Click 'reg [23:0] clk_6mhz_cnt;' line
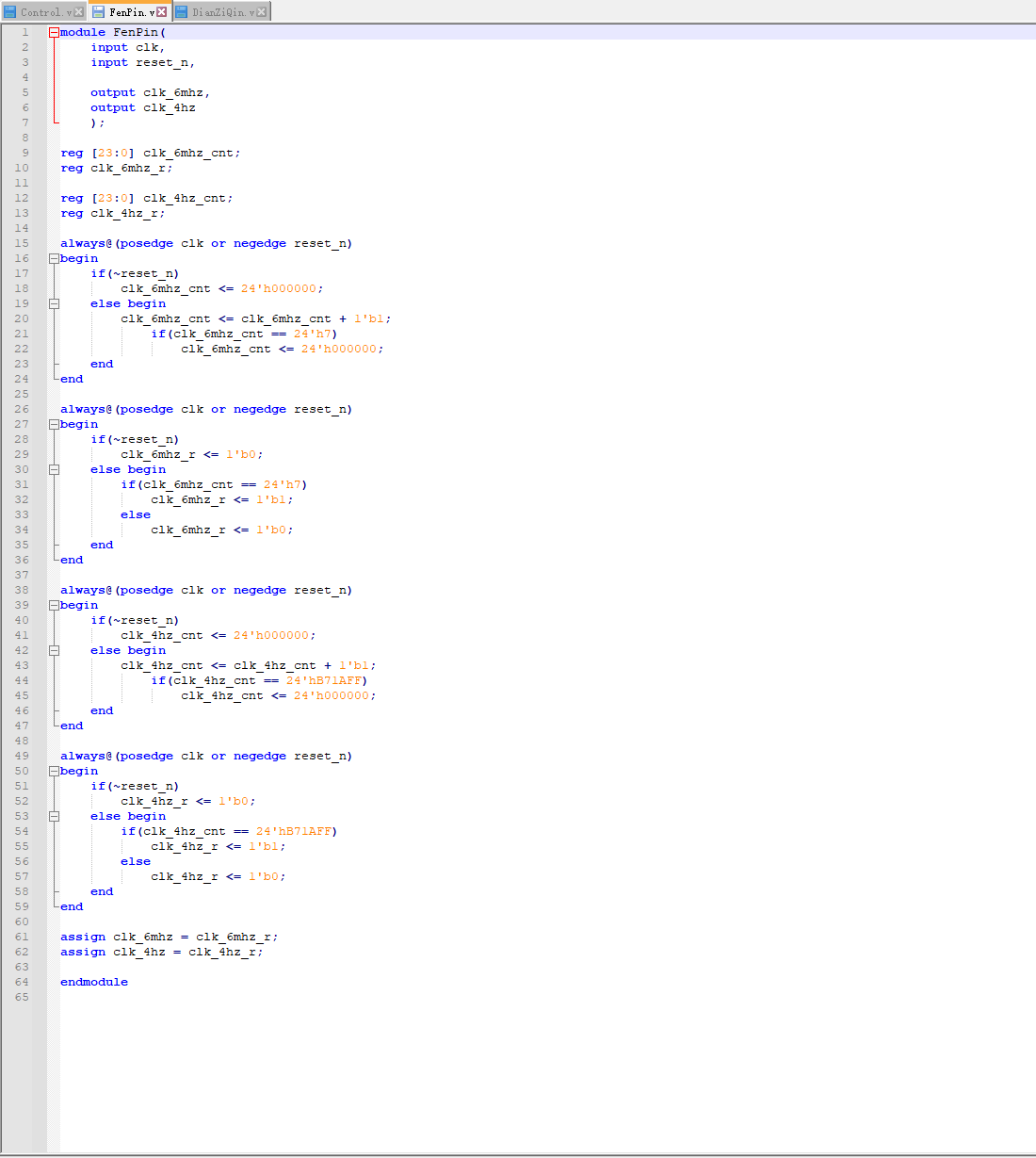 tap(151, 153)
